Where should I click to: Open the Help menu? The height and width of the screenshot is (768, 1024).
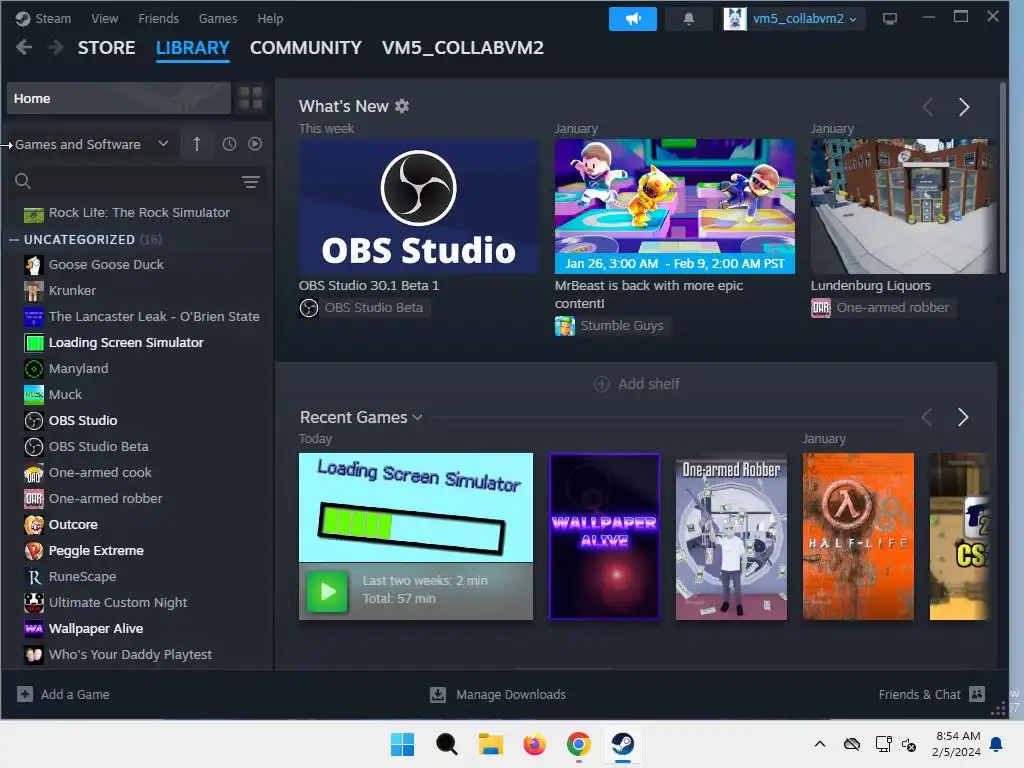270,18
